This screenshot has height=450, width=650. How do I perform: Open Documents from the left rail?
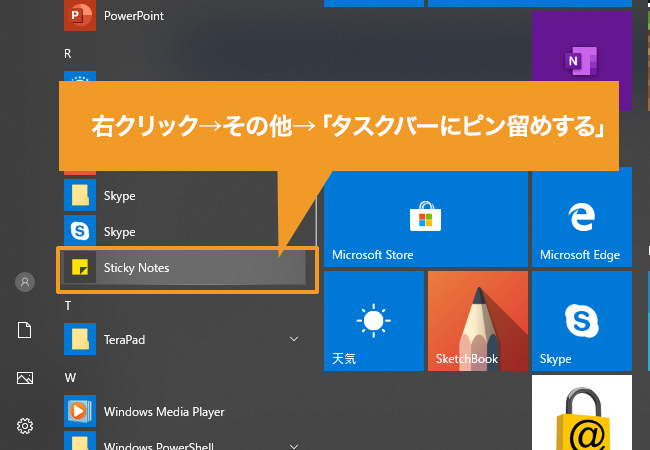point(25,331)
